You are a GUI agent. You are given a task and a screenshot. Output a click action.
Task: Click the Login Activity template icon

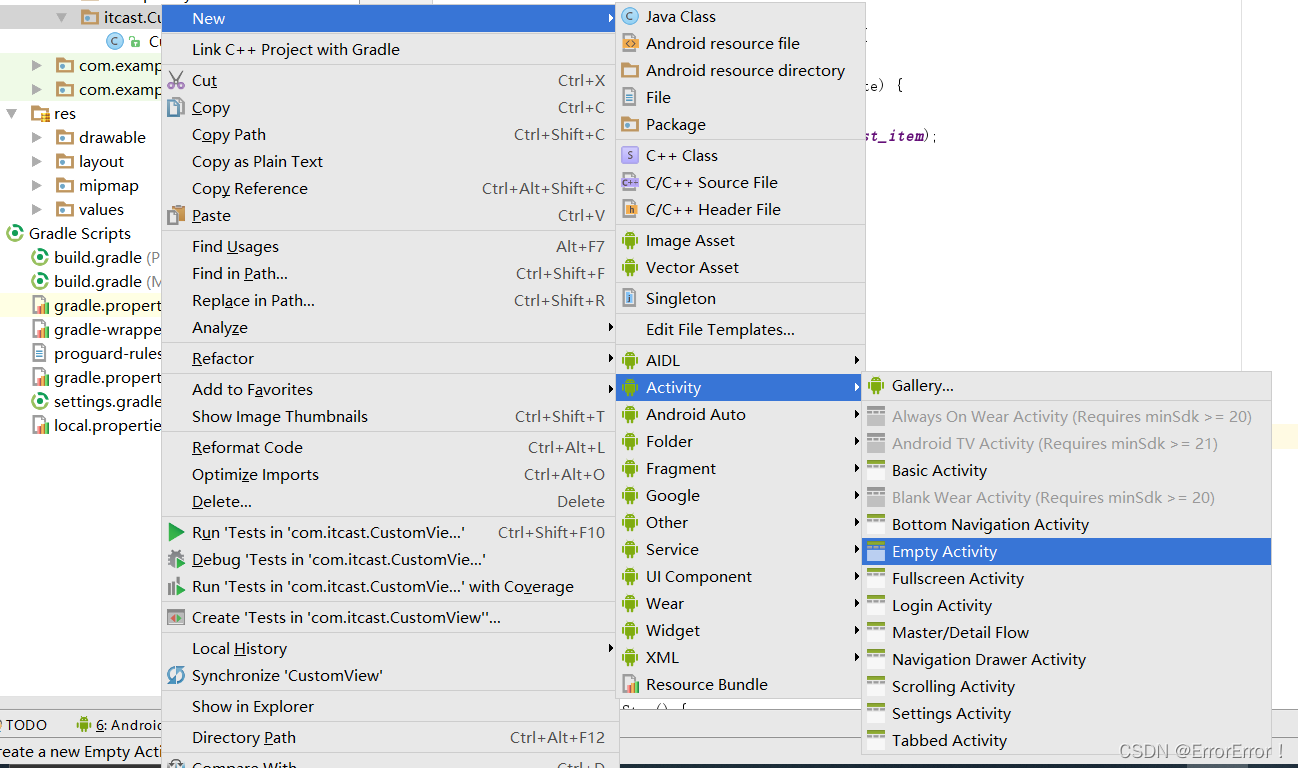876,605
